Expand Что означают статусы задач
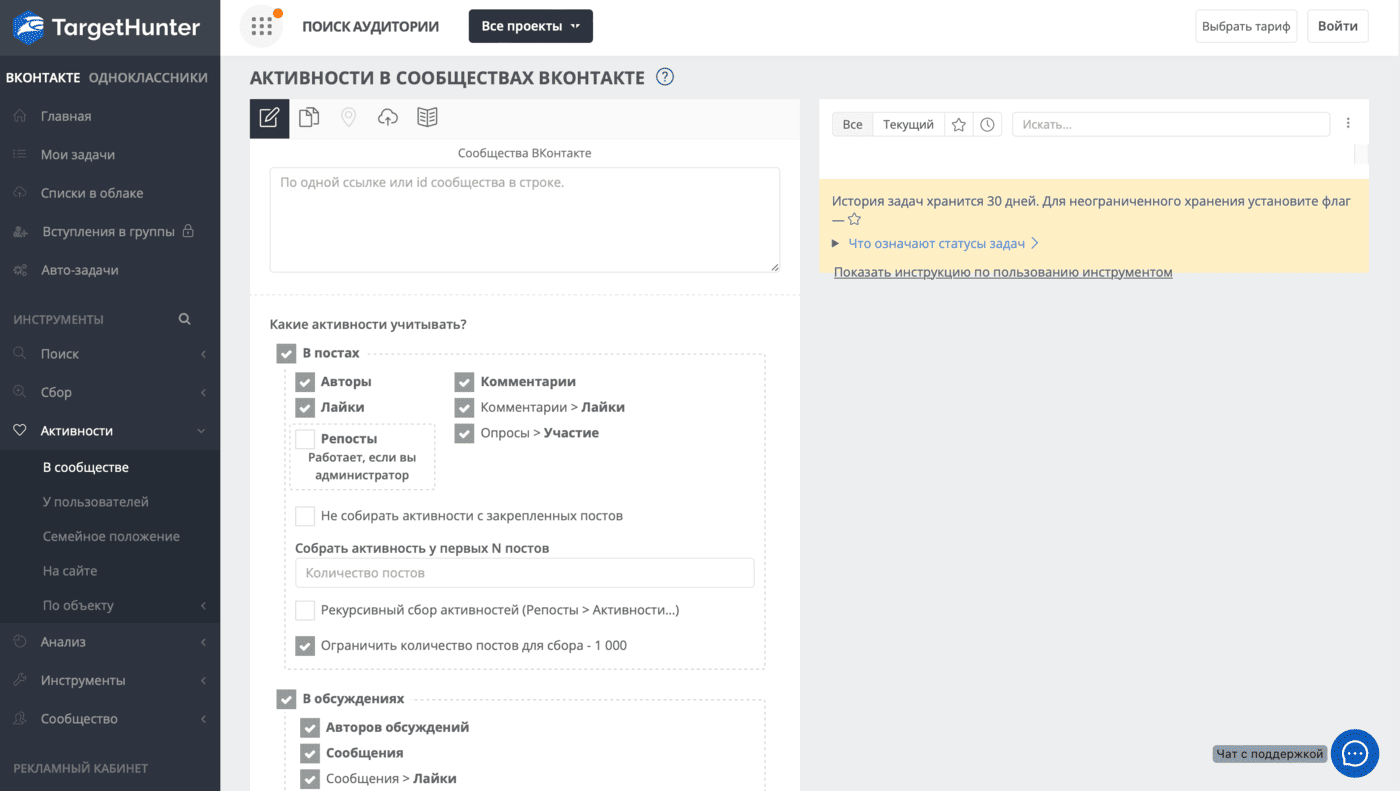This screenshot has height=791, width=1400. tap(936, 243)
